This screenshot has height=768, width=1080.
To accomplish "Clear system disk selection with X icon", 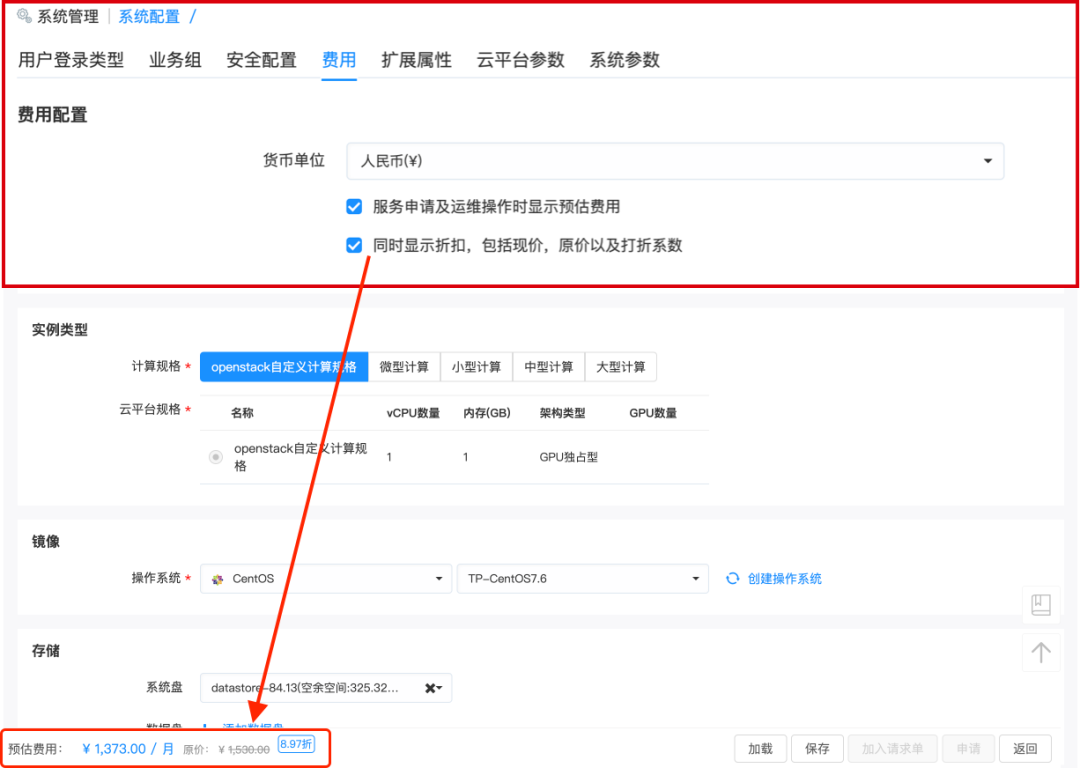I will (430, 688).
